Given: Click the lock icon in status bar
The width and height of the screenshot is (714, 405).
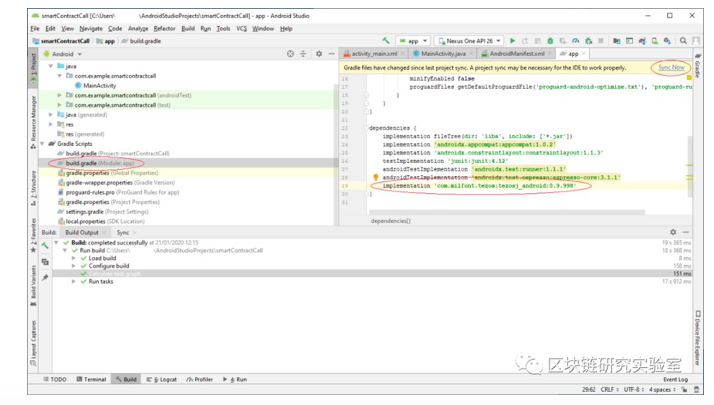Looking at the screenshot, I should tap(684, 390).
